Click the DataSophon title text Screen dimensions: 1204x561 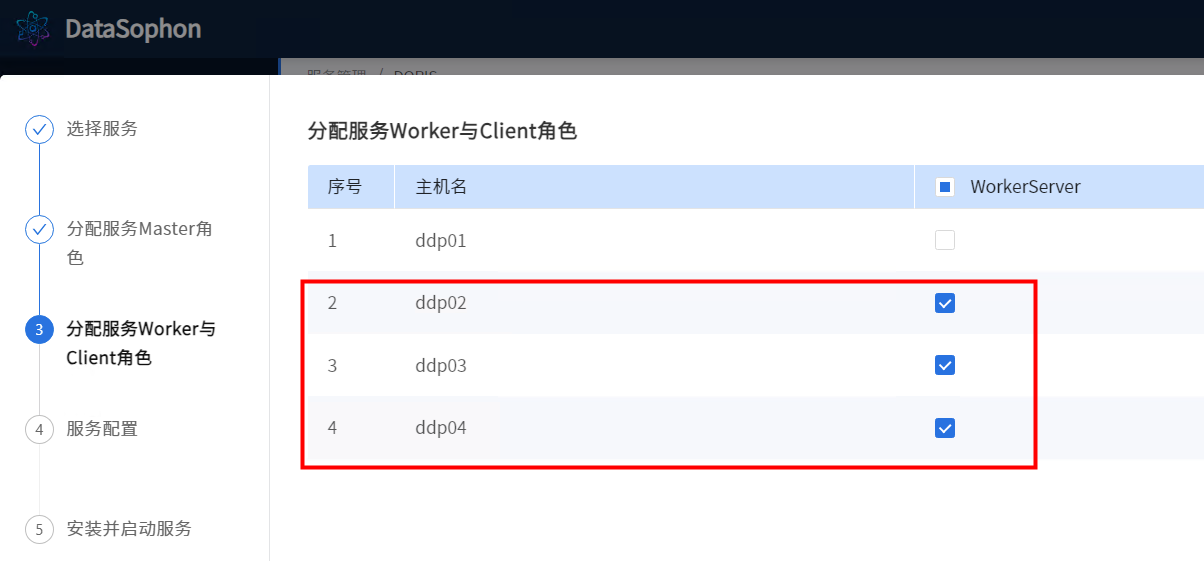tap(133, 29)
